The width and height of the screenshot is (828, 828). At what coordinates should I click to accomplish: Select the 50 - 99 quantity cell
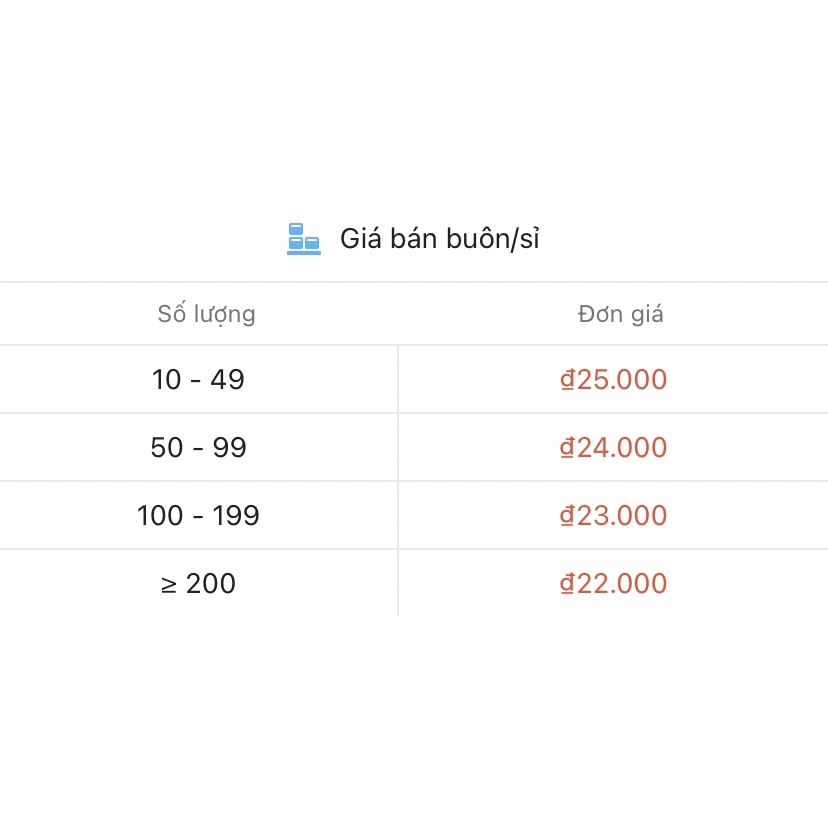click(x=198, y=448)
